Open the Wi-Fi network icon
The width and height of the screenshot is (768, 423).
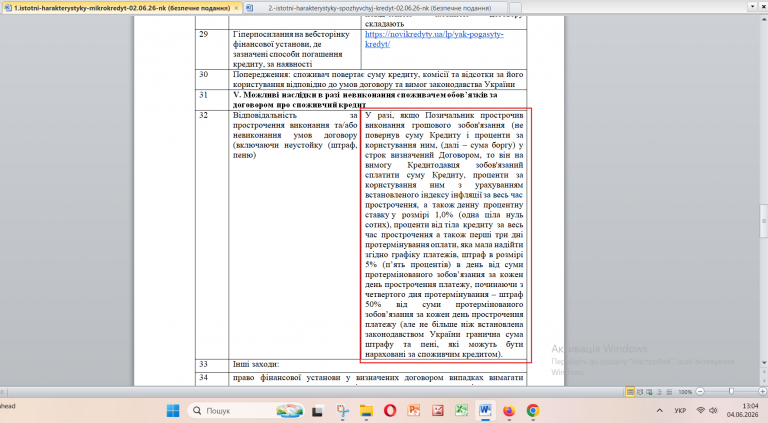tap(701, 410)
